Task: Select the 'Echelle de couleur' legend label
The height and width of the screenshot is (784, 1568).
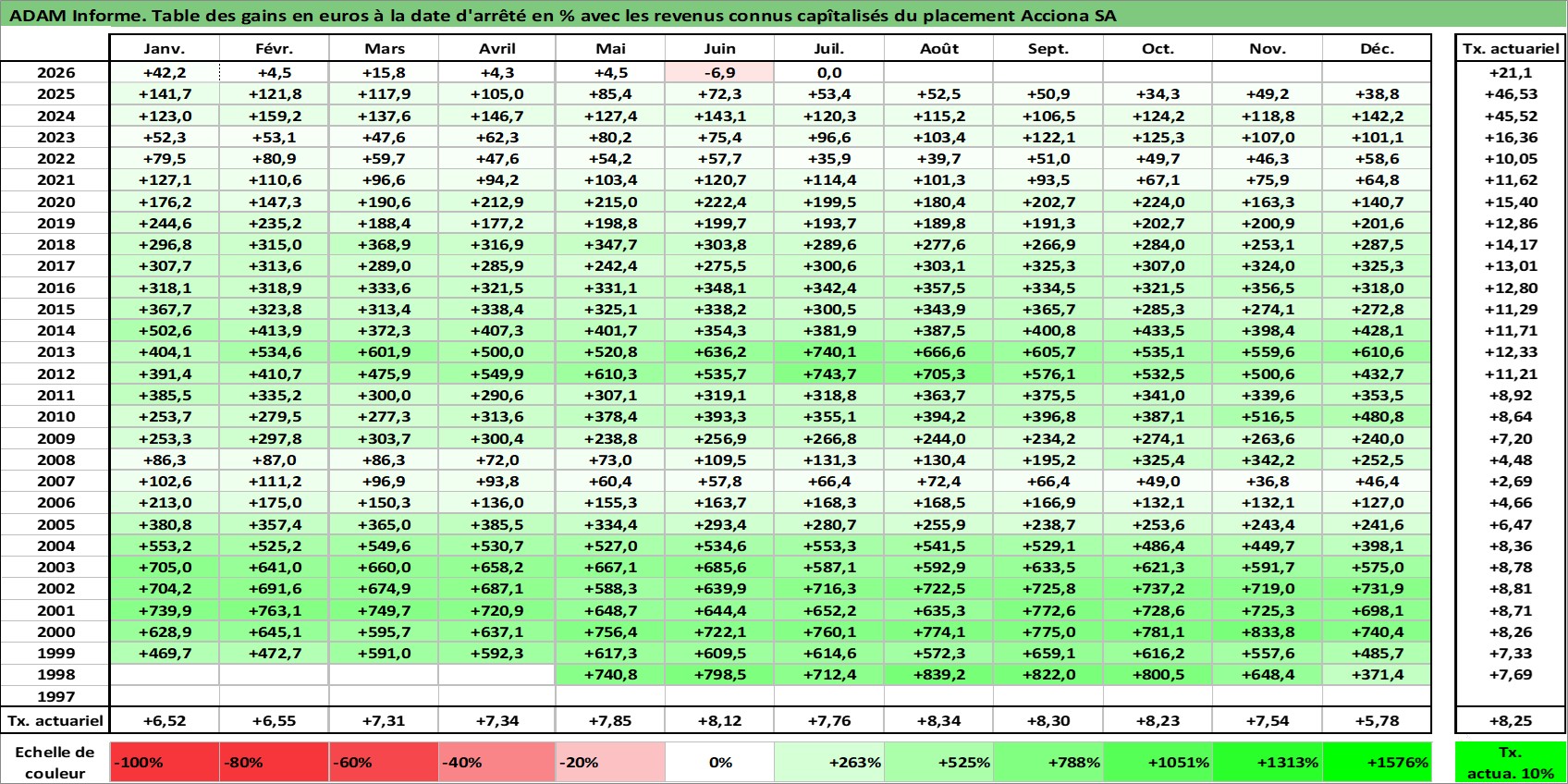Action: pyautogui.click(x=55, y=762)
